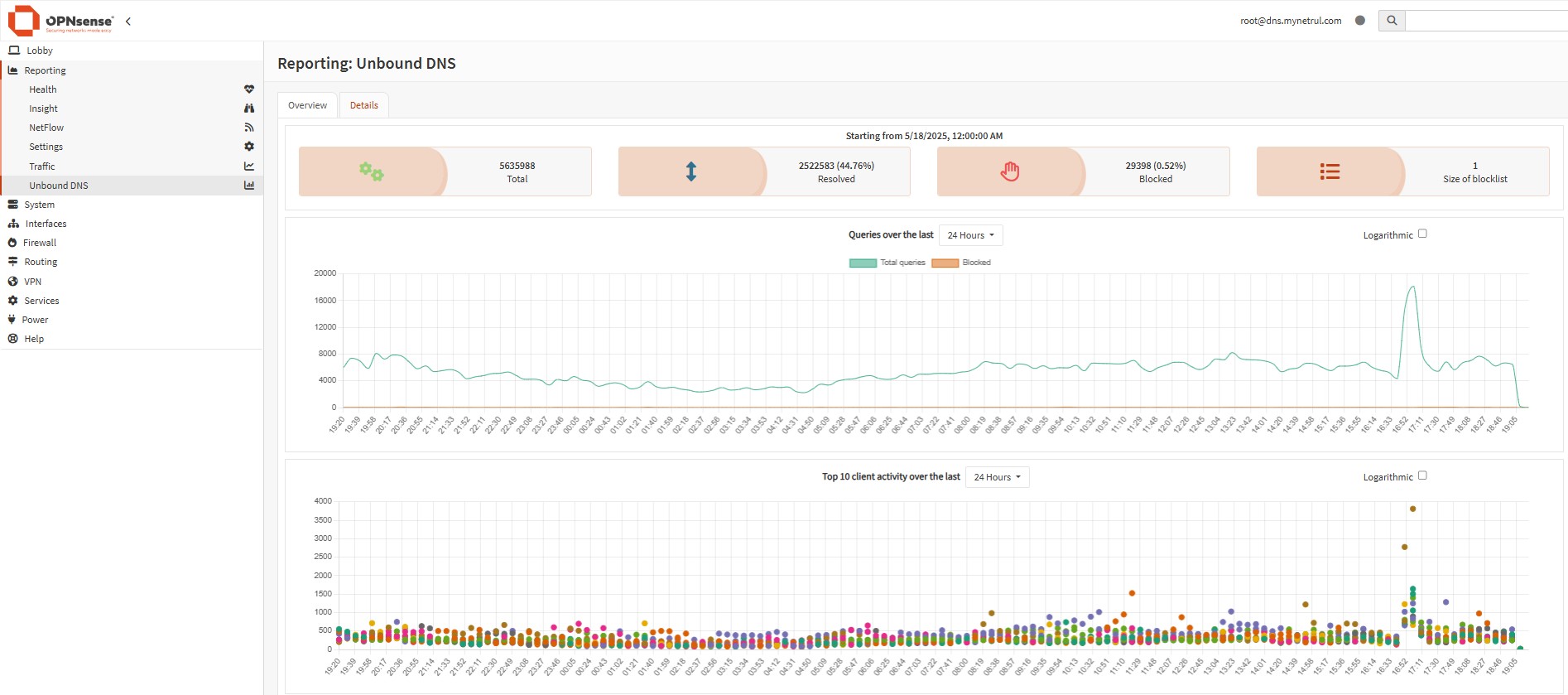Open queries chart 24 Hours dropdown
Image resolution: width=1568 pixels, height=695 pixels.
(970, 235)
